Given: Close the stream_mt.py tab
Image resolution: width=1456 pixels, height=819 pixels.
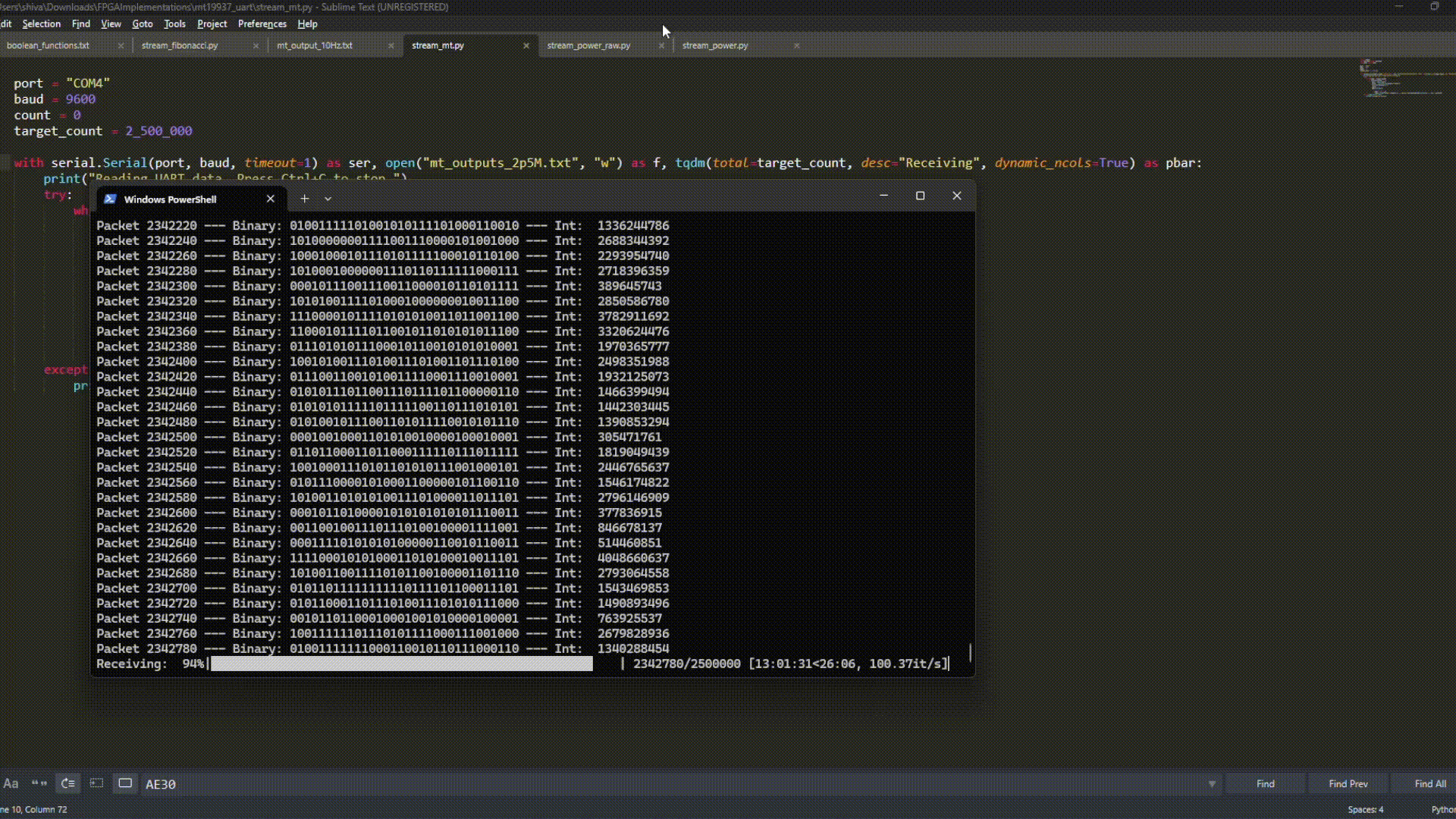Looking at the screenshot, I should tap(526, 45).
